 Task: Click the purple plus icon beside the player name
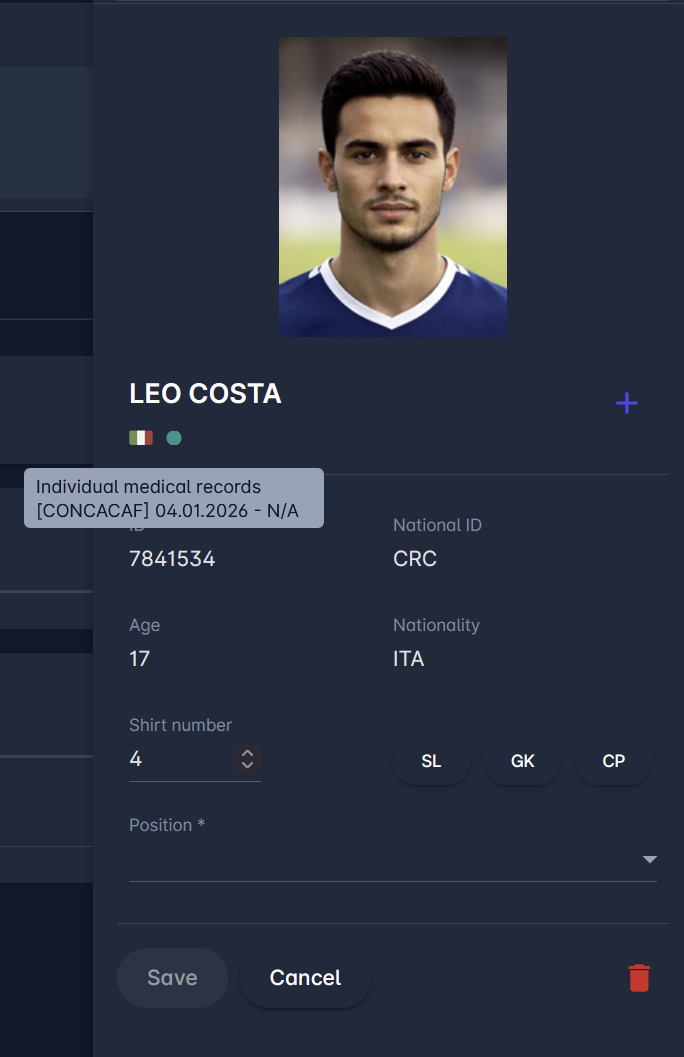click(627, 403)
